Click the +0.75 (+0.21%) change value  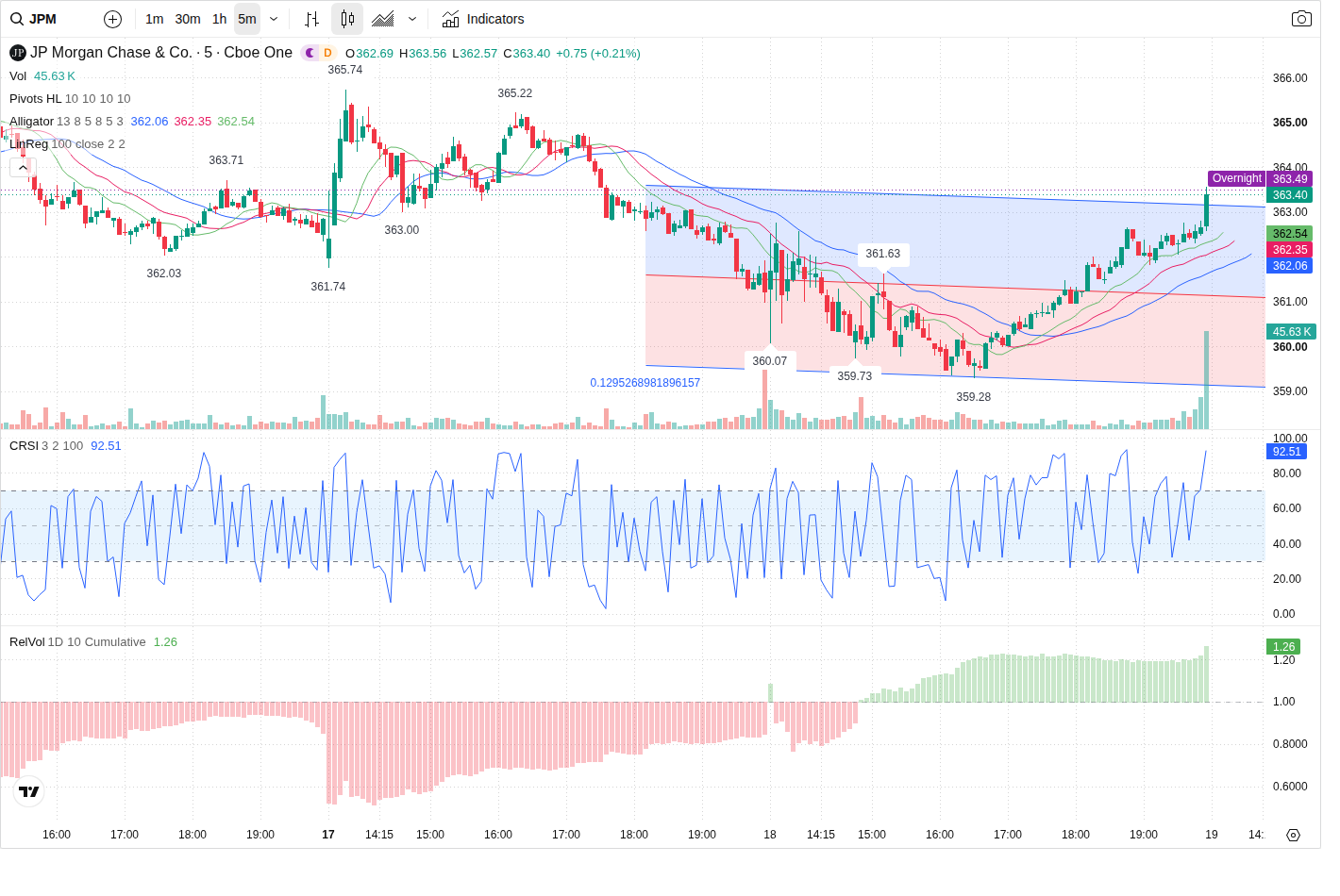click(x=598, y=54)
